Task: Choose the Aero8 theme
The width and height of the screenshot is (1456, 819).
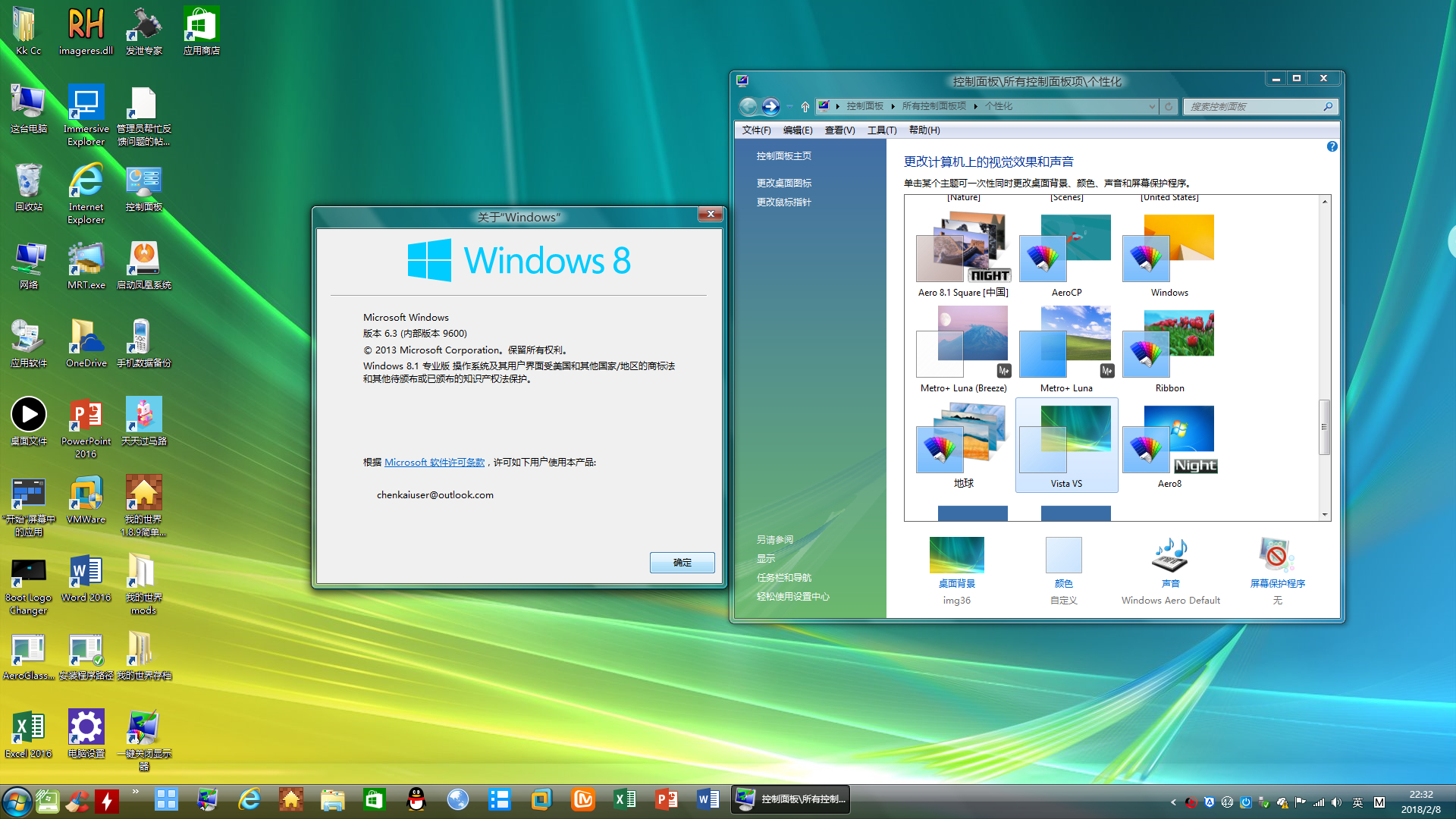Action: coord(1169,446)
